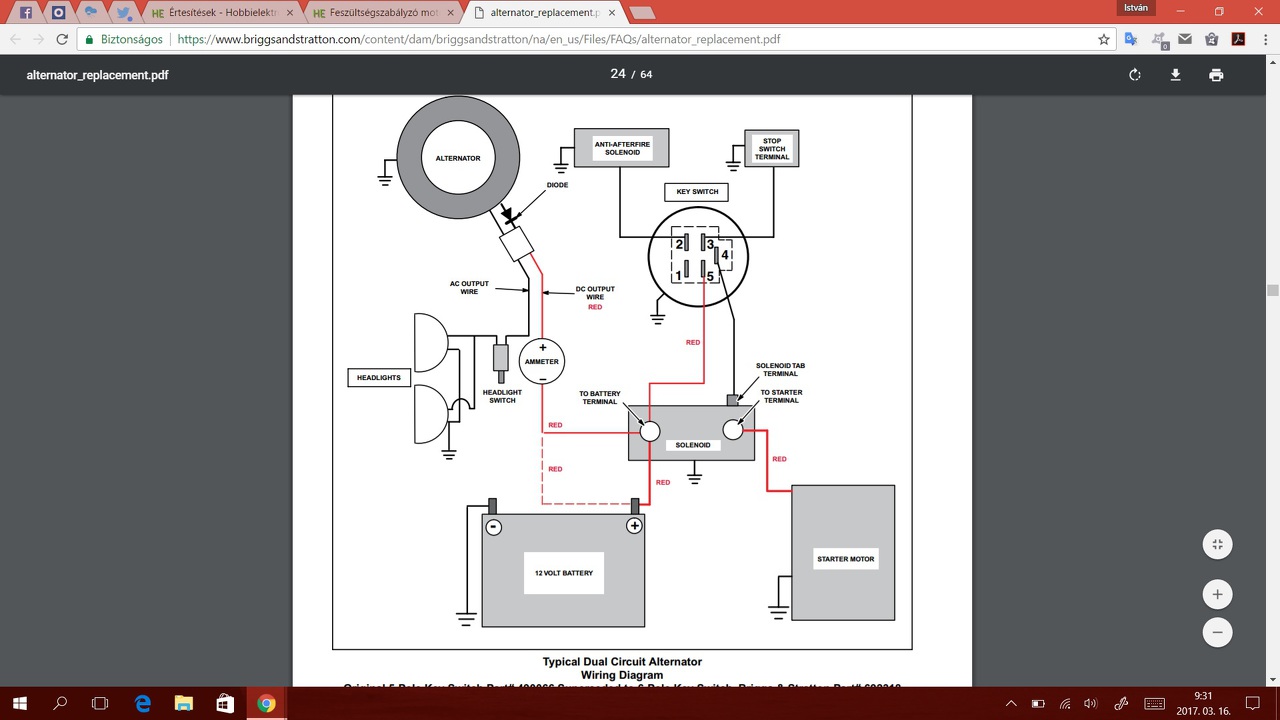The height and width of the screenshot is (720, 1280).
Task: Click the address bar URL
Action: click(x=479, y=40)
